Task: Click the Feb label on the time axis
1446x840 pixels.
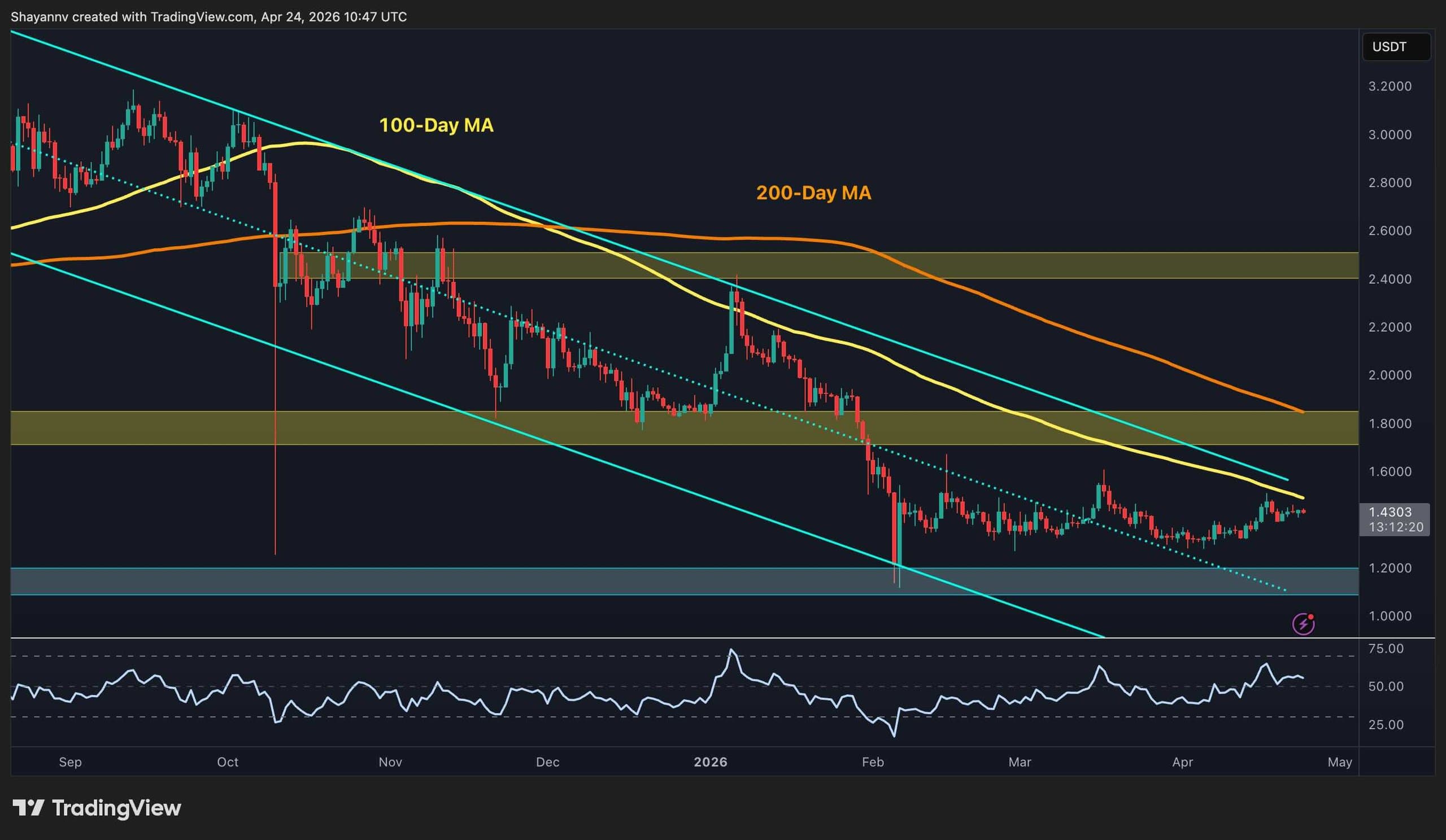Action: point(873,763)
